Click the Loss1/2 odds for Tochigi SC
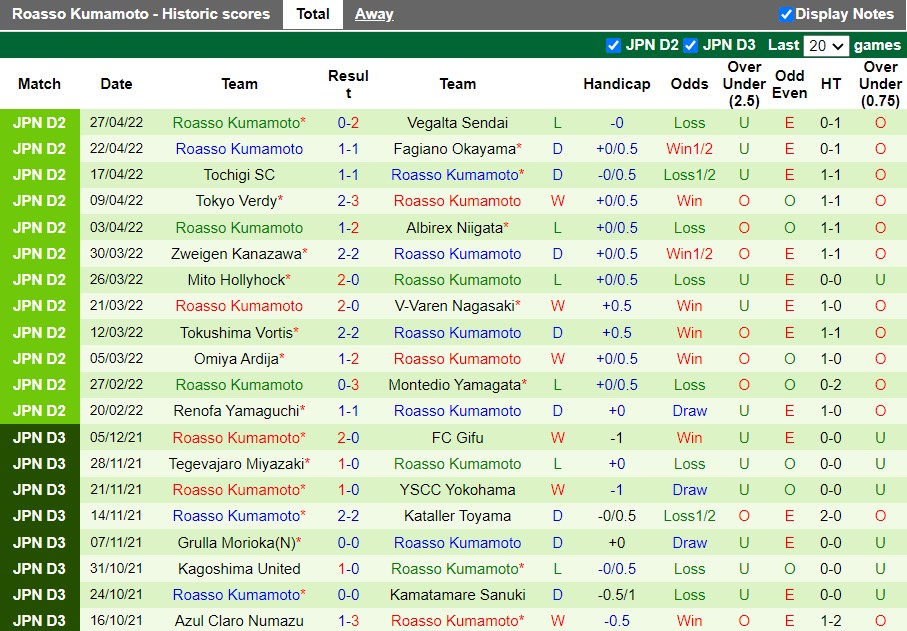The width and height of the screenshot is (907, 631). tap(690, 175)
